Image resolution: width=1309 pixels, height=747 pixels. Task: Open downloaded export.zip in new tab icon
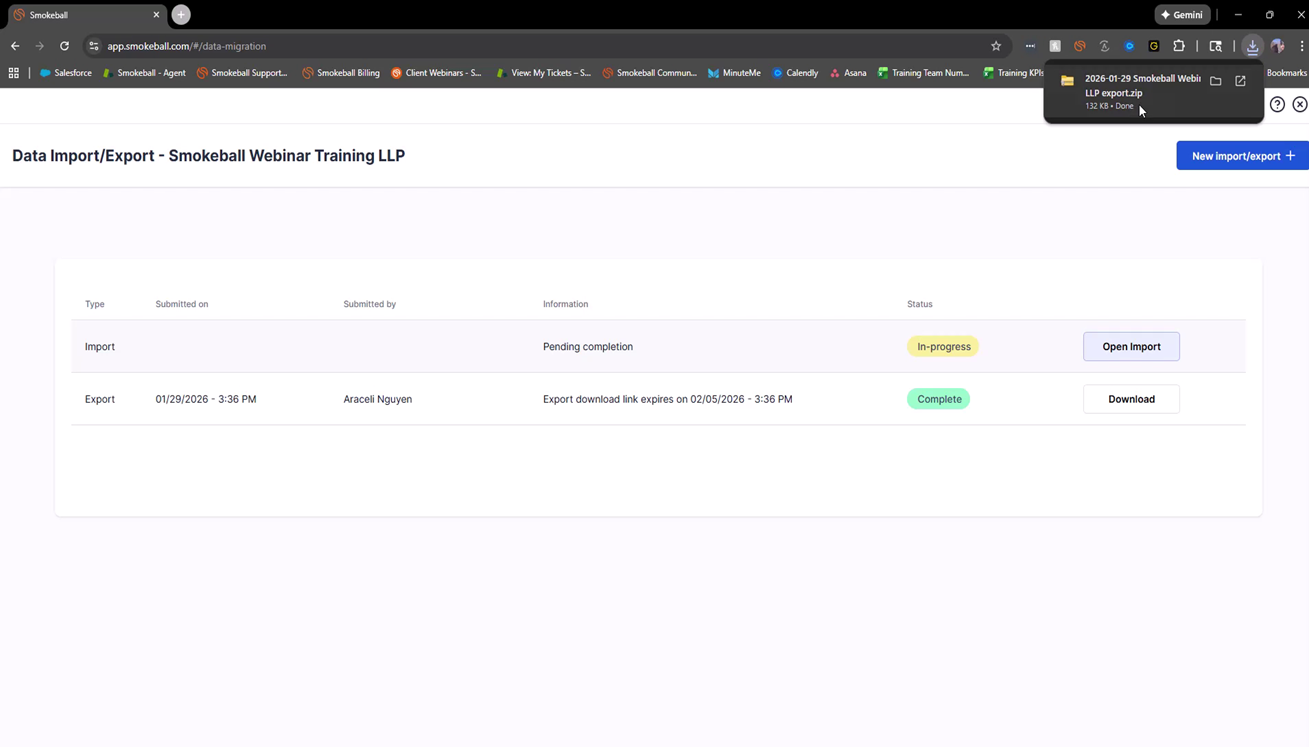click(x=1240, y=81)
